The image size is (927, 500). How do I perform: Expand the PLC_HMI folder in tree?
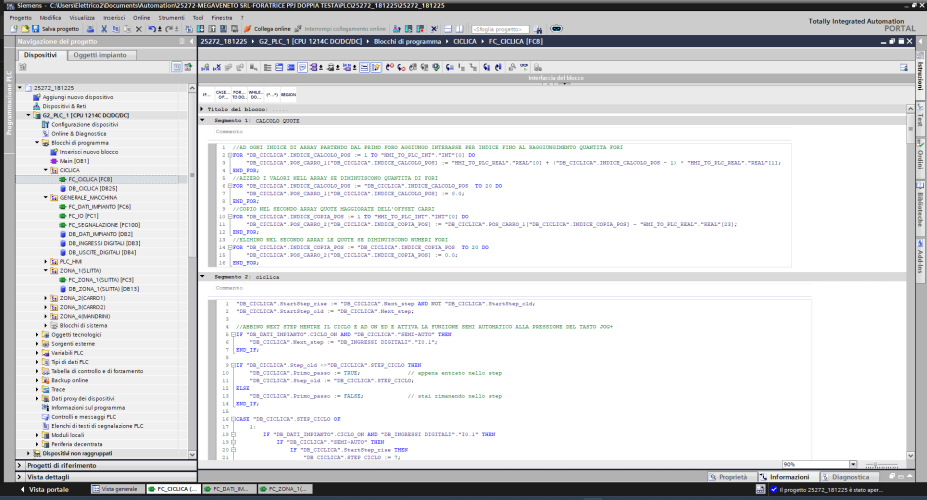pos(44,260)
